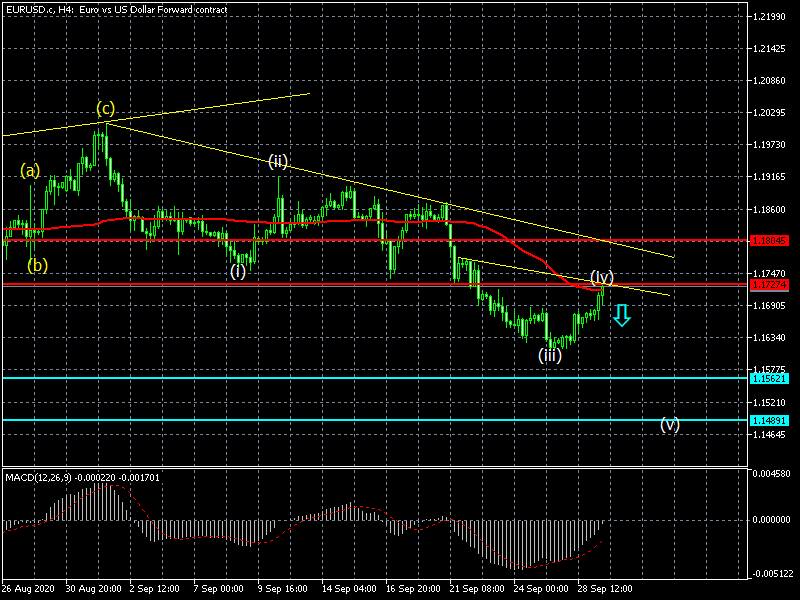
Task: Click the cyan down arrow icon
Action: pyautogui.click(x=621, y=316)
